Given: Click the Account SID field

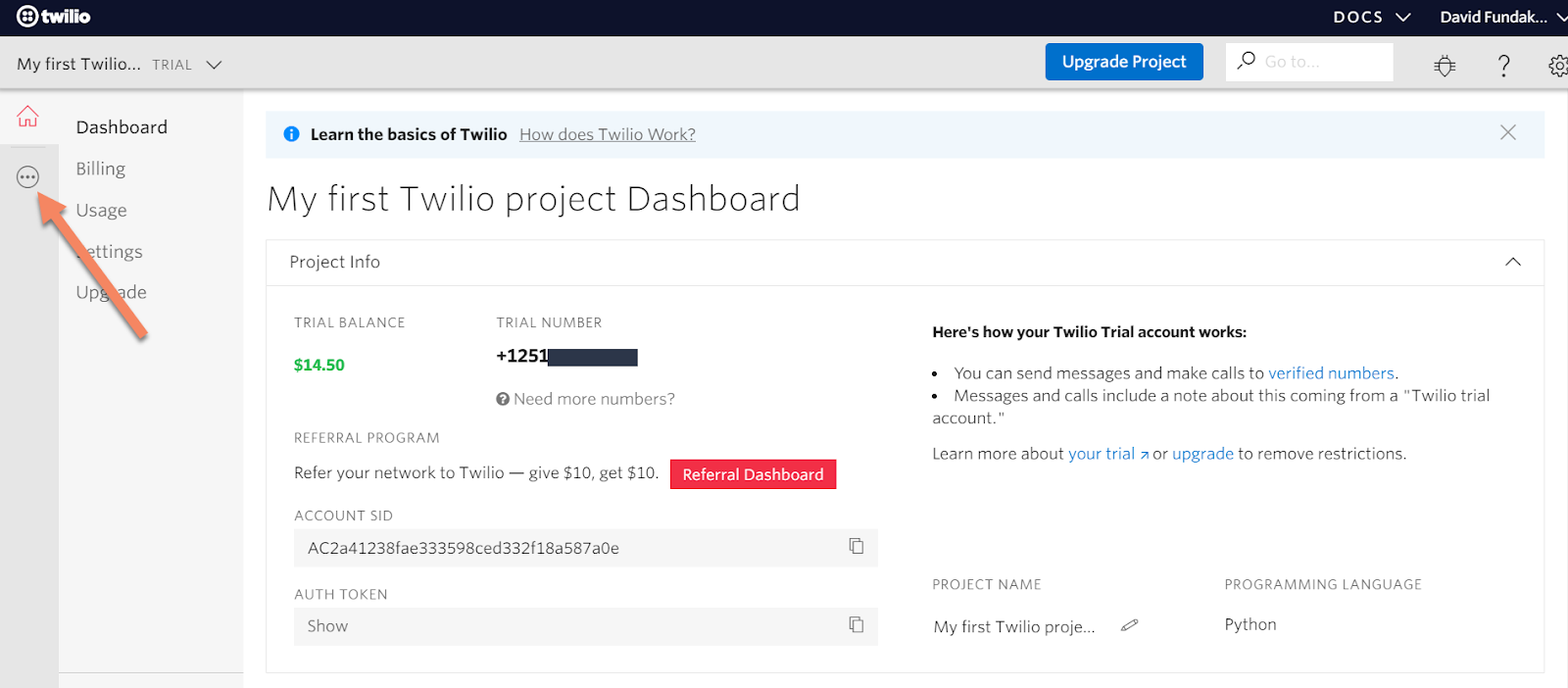Looking at the screenshot, I should coord(585,548).
